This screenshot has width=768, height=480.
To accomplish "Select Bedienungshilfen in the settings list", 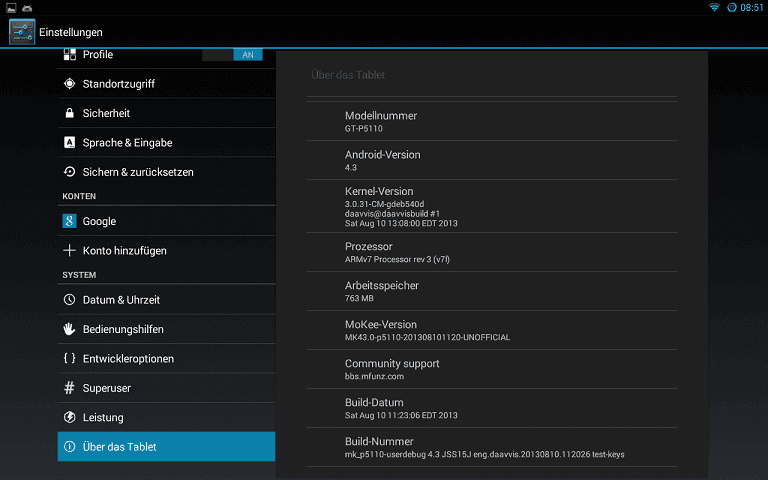I will click(x=167, y=329).
